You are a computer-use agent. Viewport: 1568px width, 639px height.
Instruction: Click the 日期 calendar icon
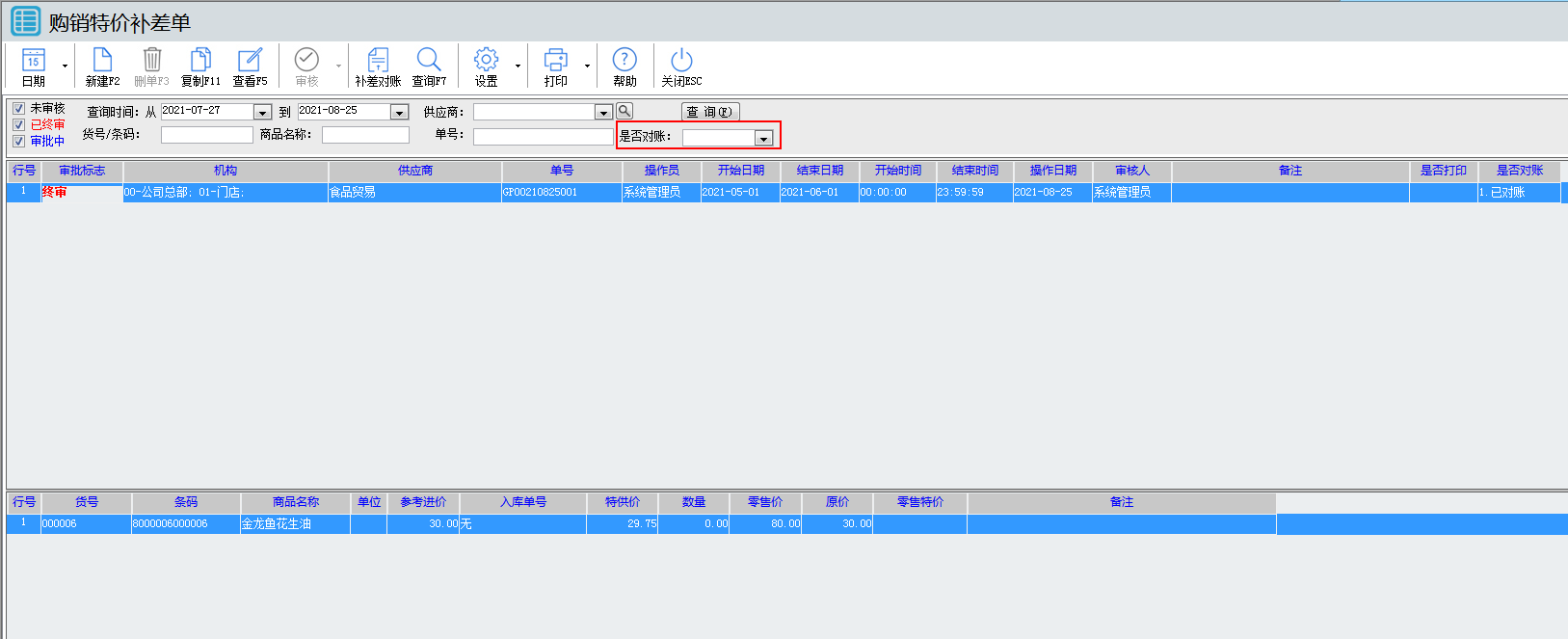coord(34,61)
